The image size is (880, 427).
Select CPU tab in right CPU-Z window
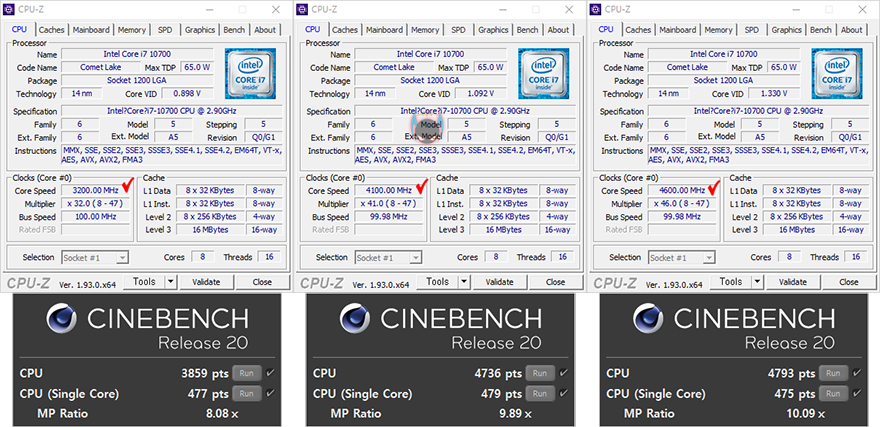click(x=606, y=29)
